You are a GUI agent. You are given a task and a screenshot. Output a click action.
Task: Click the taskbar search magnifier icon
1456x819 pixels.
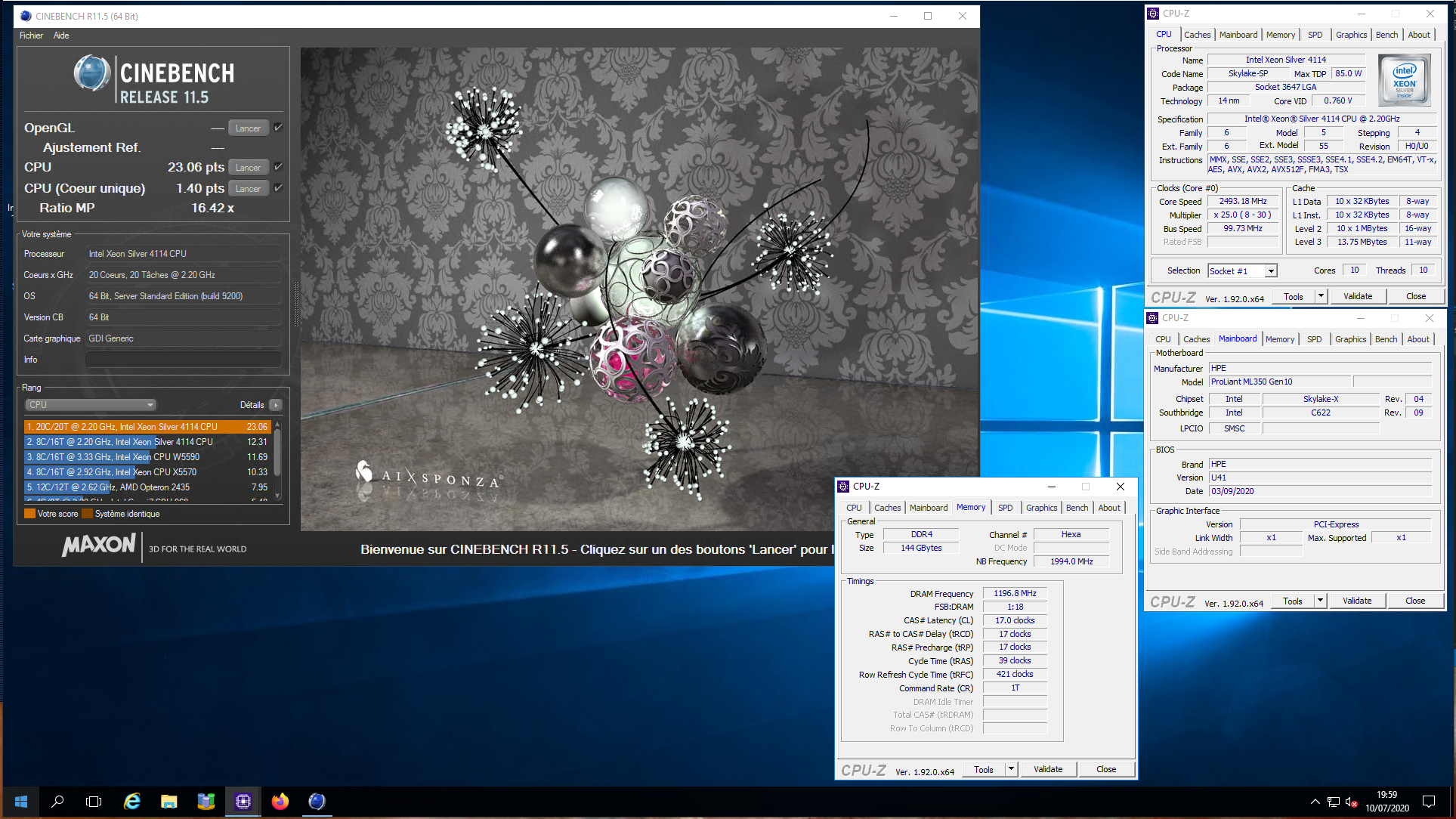coord(57,802)
